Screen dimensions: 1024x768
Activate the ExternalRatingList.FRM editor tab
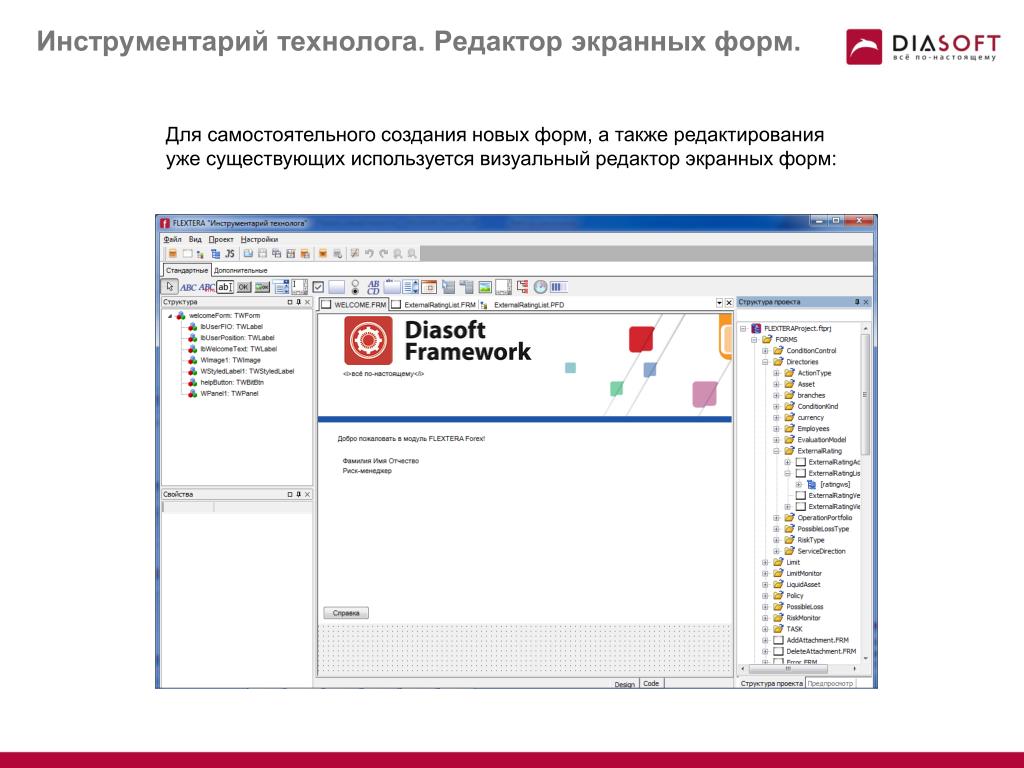[434, 305]
